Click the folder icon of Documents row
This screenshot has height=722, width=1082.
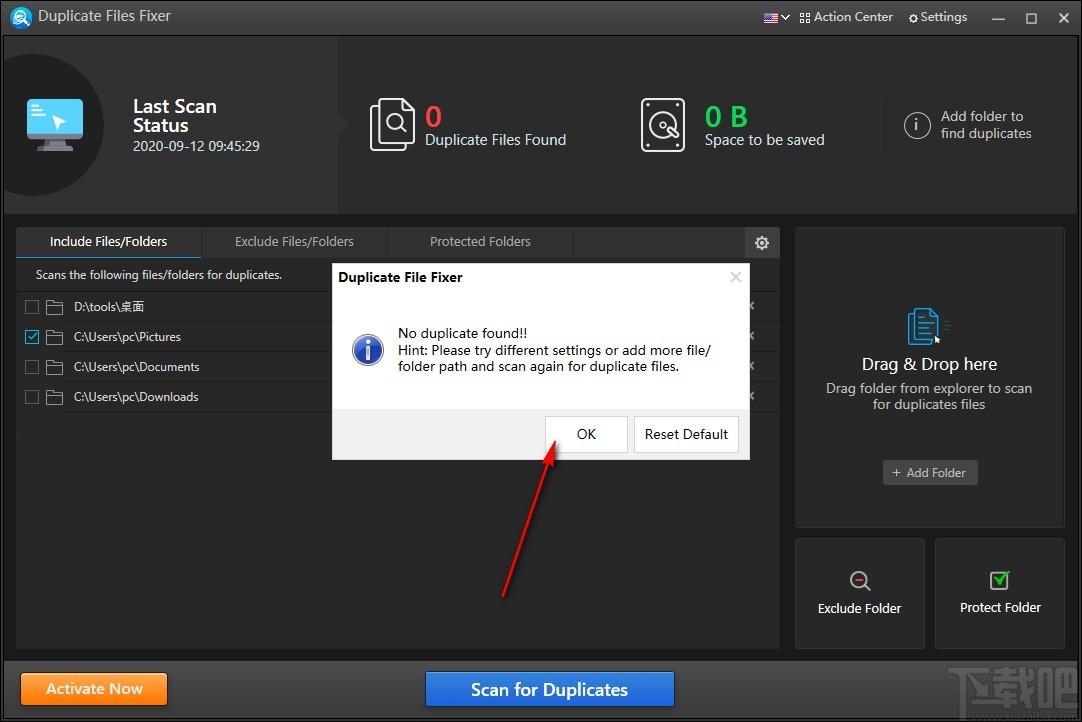coord(55,367)
